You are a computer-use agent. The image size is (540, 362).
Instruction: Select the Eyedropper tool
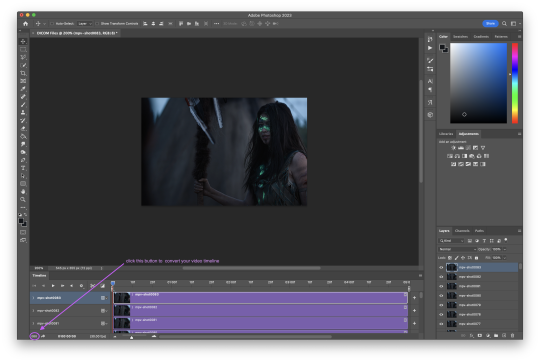23,89
